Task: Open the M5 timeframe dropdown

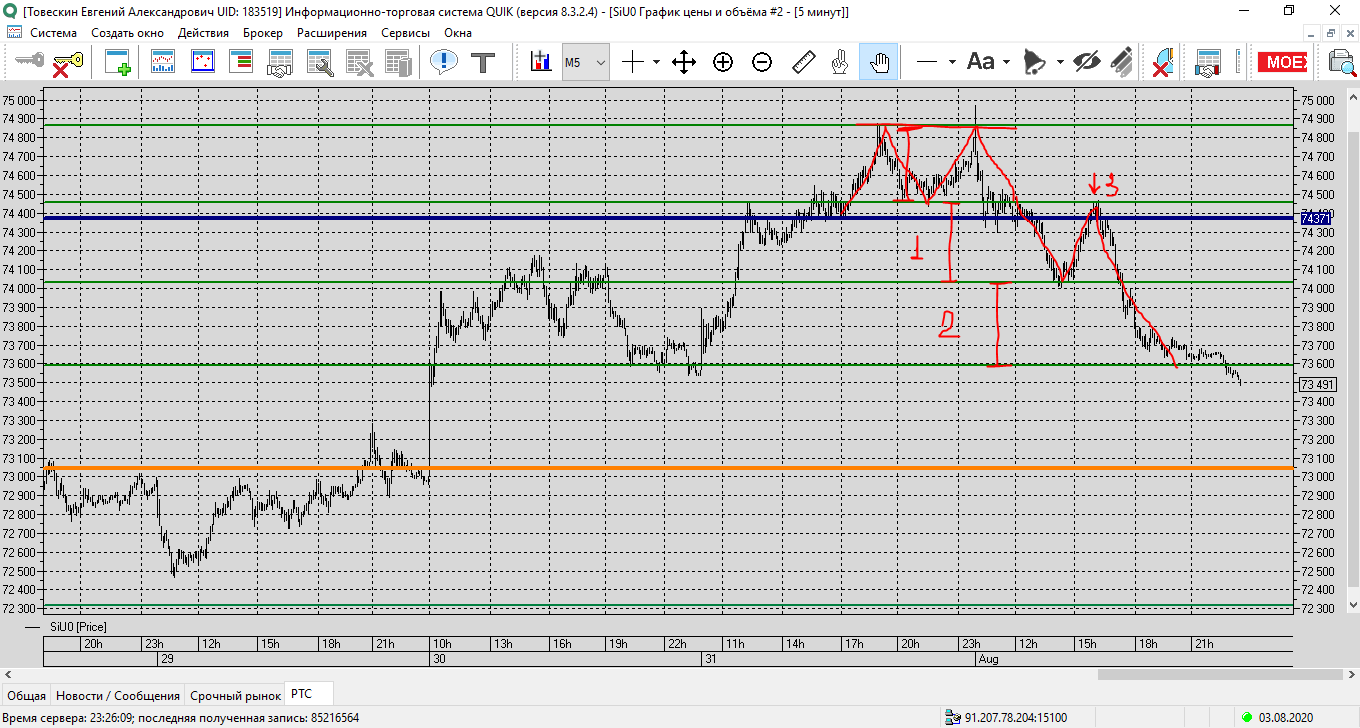Action: 585,63
